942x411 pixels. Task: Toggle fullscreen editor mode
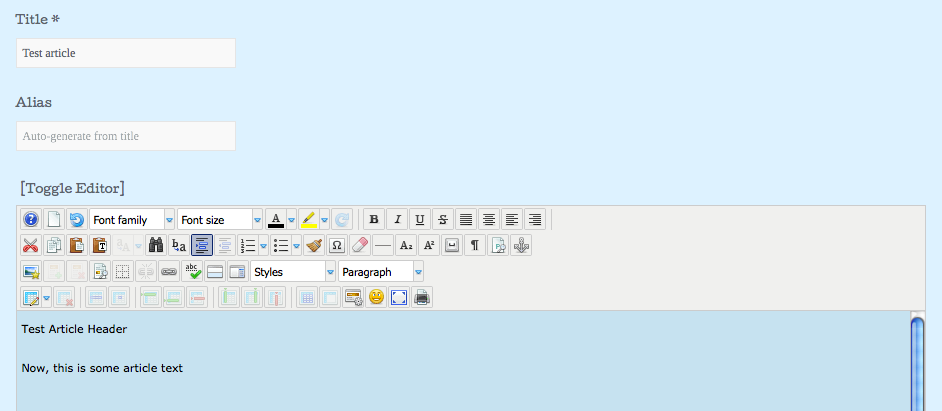(x=399, y=297)
